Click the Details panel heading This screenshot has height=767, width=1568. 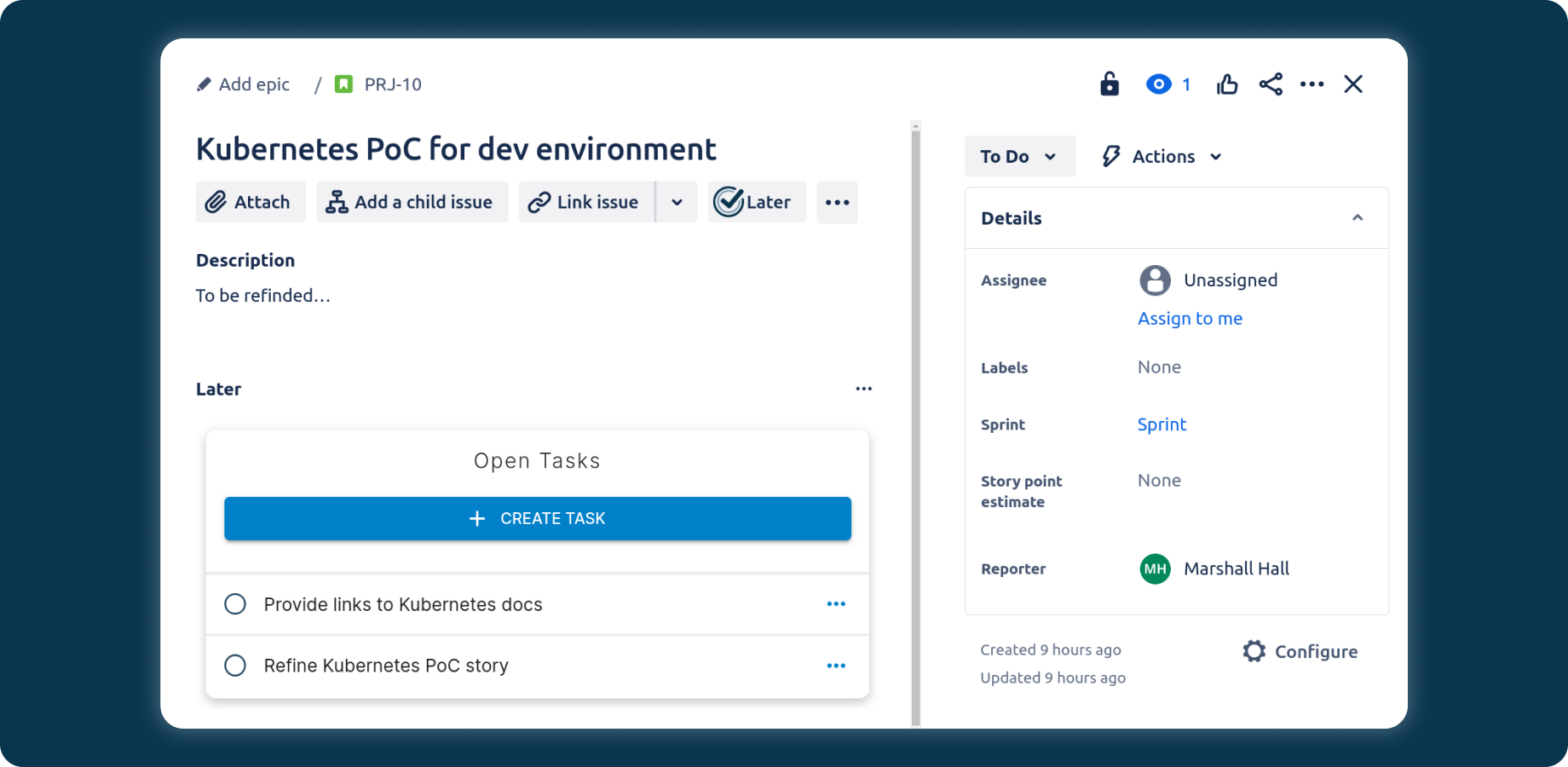point(1012,218)
